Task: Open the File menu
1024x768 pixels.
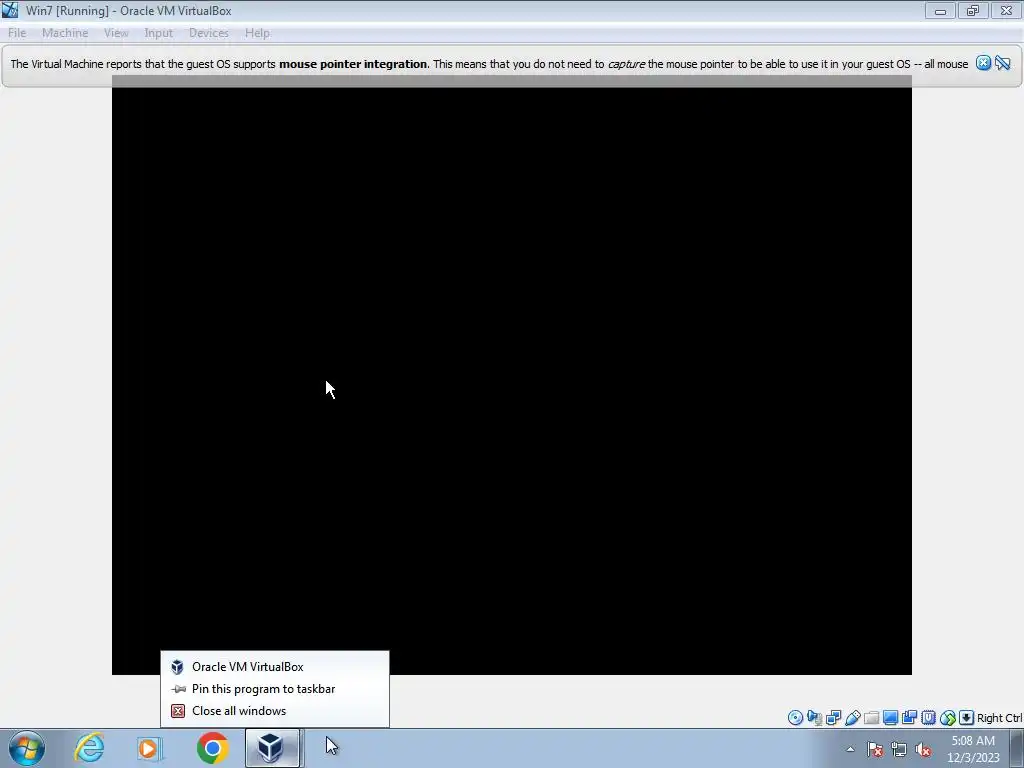Action: point(17,33)
